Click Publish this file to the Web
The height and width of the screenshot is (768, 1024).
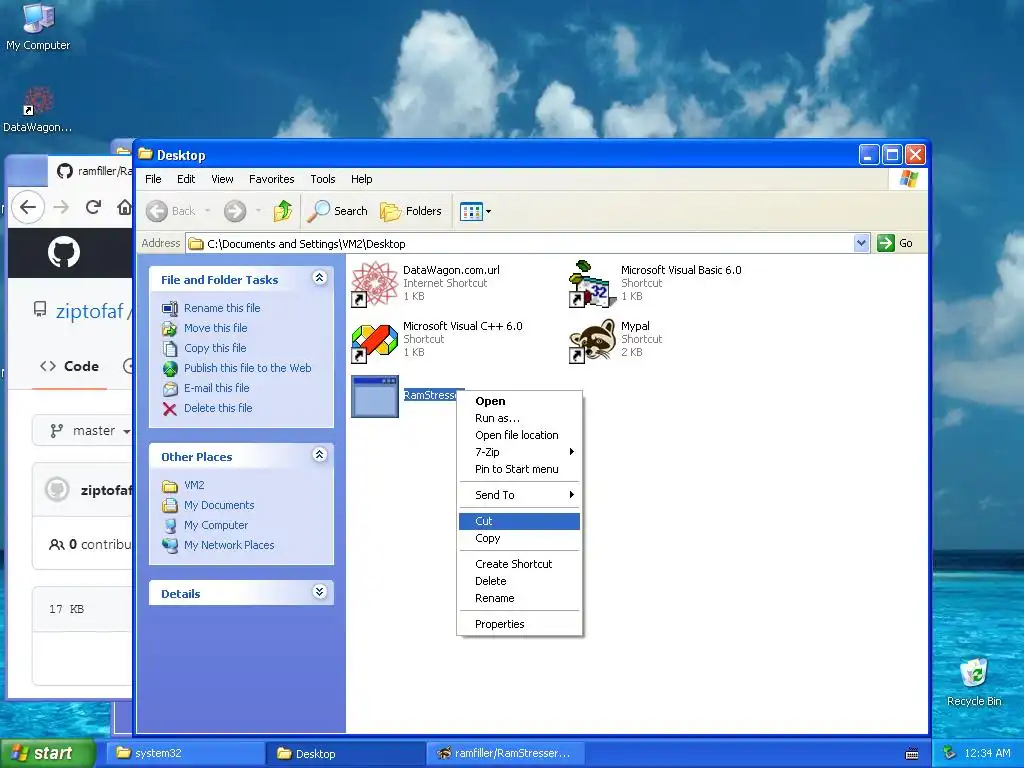pyautogui.click(x=248, y=368)
